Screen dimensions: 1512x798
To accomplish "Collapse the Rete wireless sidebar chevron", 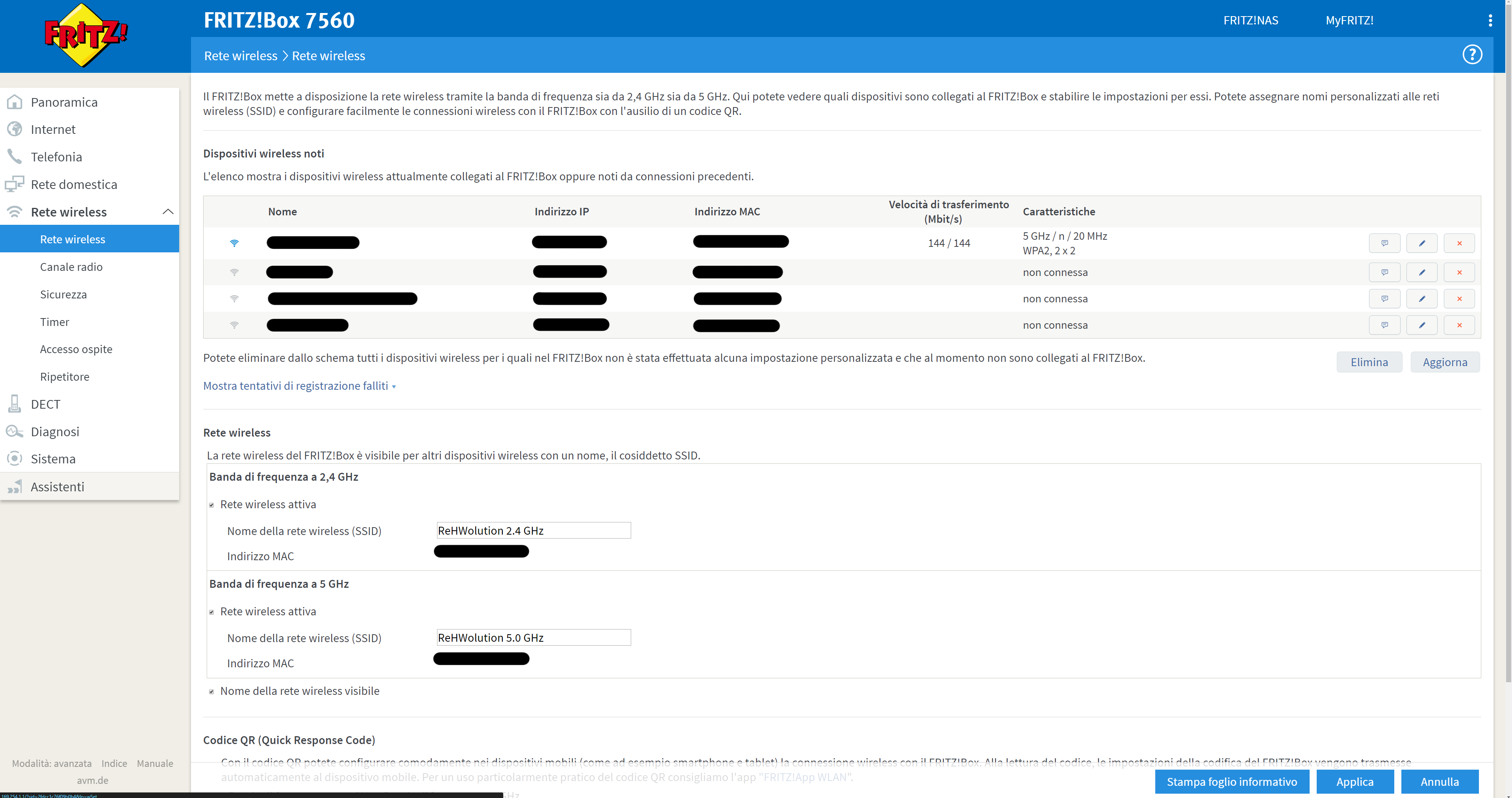I will click(x=168, y=212).
